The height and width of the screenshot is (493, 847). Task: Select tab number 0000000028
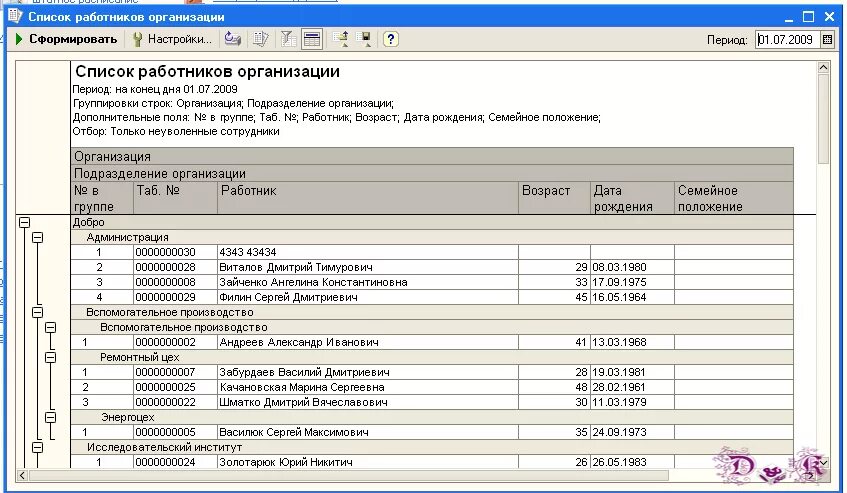point(165,267)
